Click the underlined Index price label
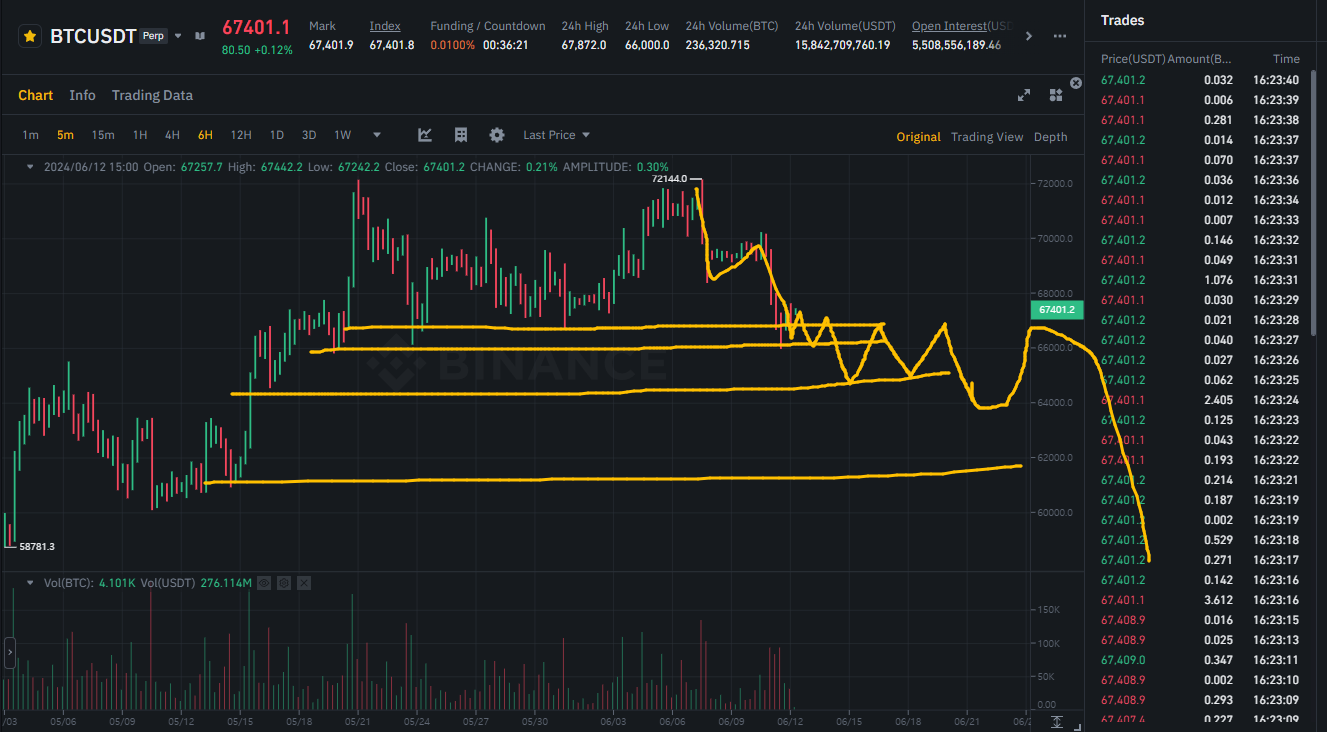The image size is (1327, 732). coord(385,25)
